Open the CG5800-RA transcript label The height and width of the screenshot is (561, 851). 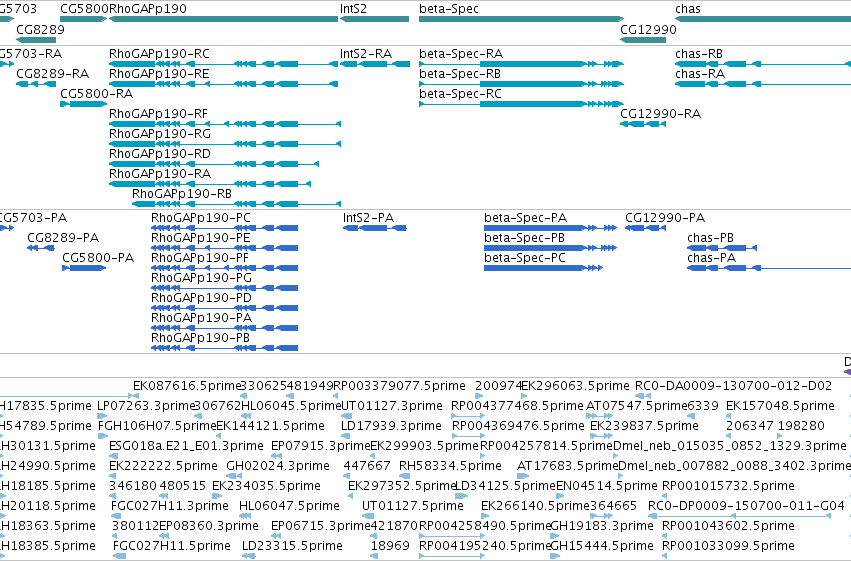pos(97,94)
